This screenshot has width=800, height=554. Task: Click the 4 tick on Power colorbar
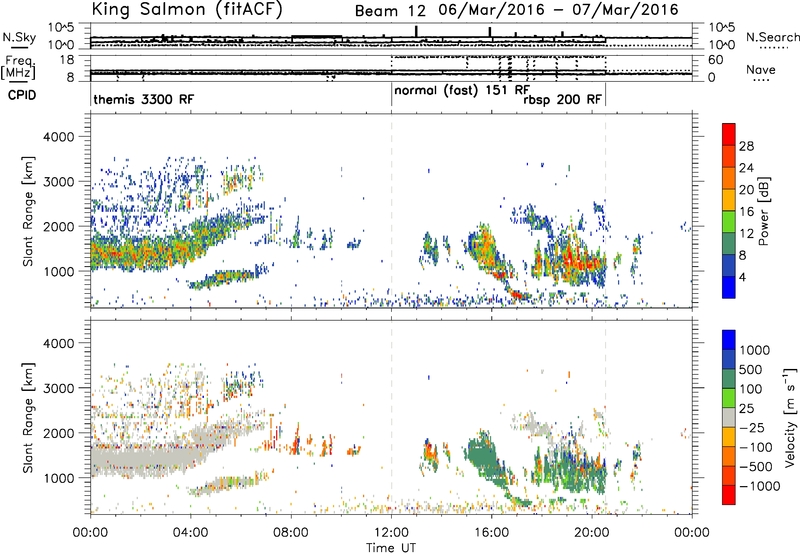click(742, 277)
